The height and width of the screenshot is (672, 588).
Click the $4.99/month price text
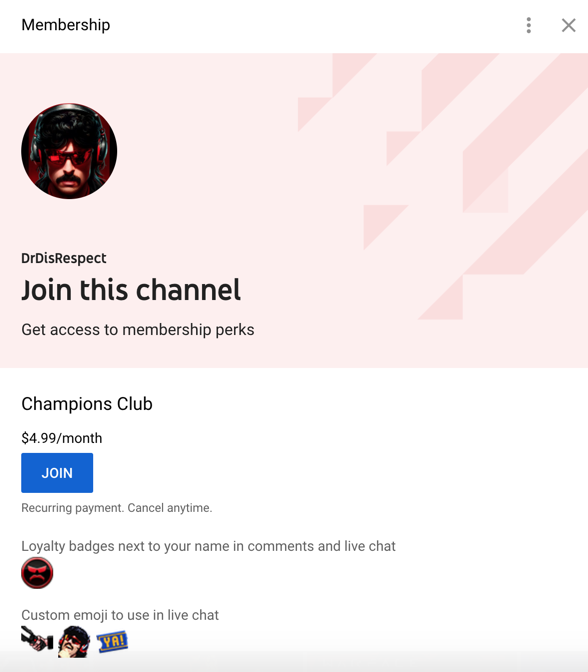click(x=62, y=438)
